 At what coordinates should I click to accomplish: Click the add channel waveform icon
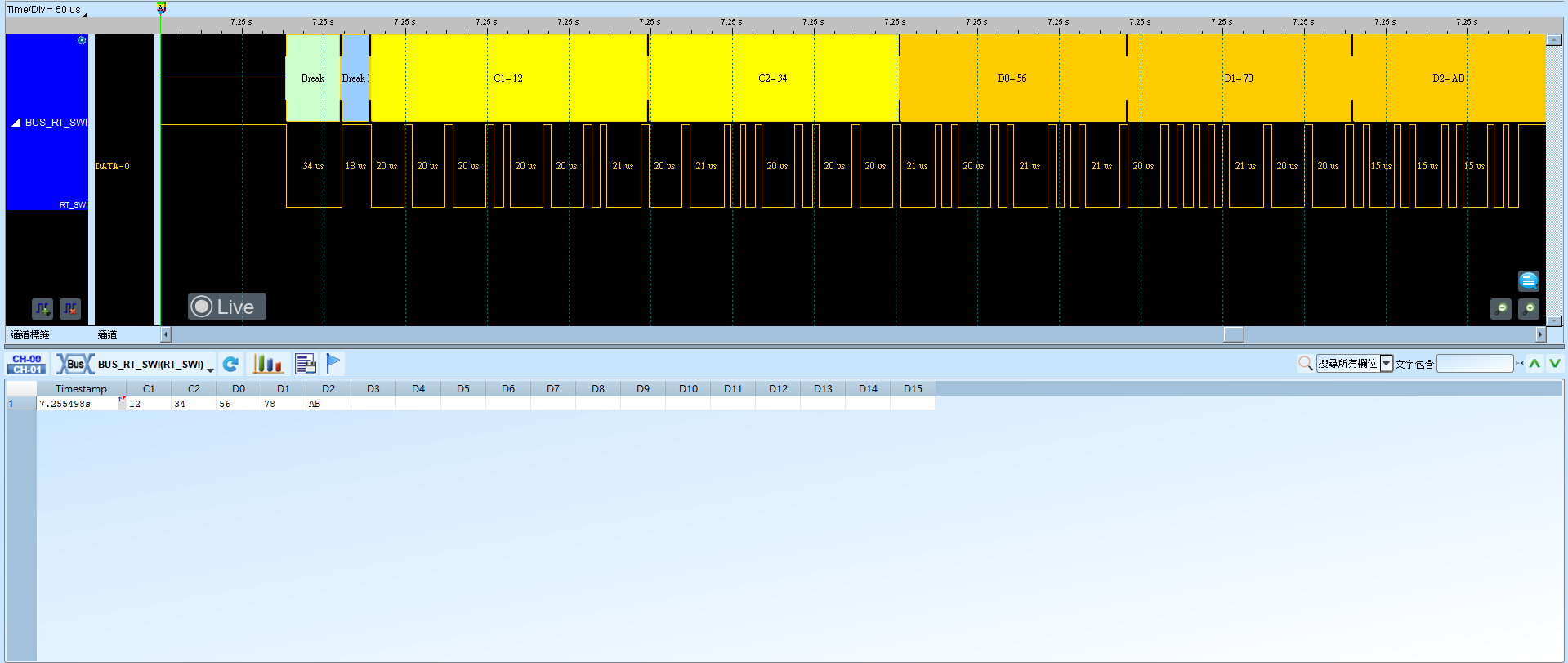(x=42, y=308)
